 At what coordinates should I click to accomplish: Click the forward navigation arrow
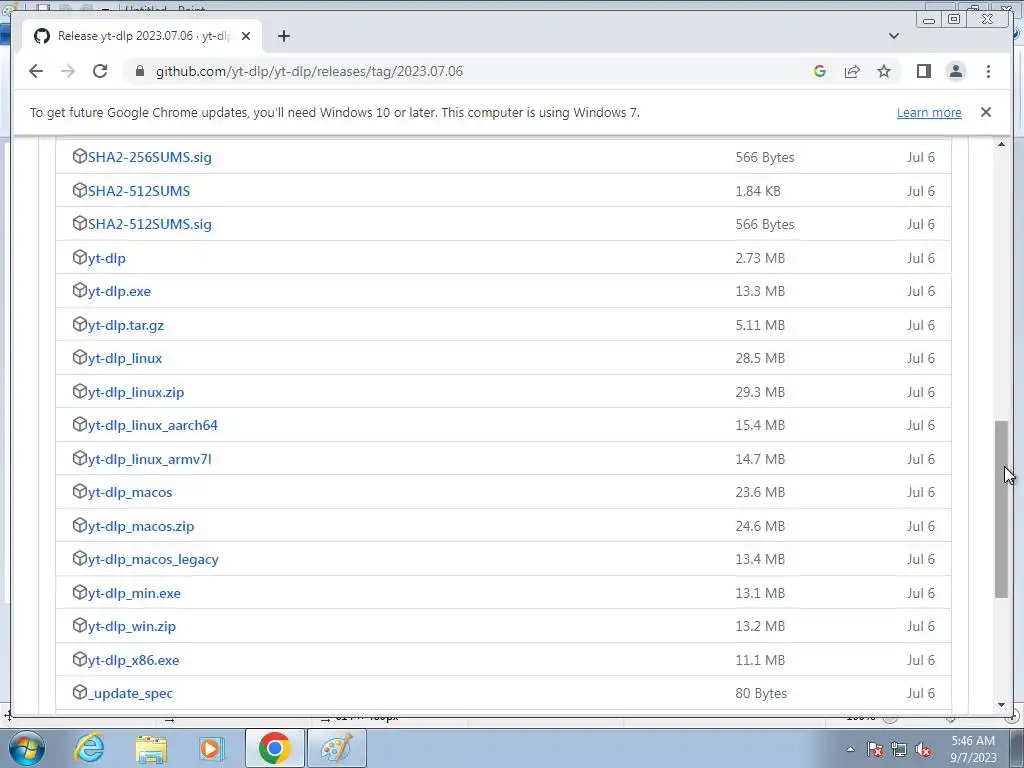click(68, 71)
